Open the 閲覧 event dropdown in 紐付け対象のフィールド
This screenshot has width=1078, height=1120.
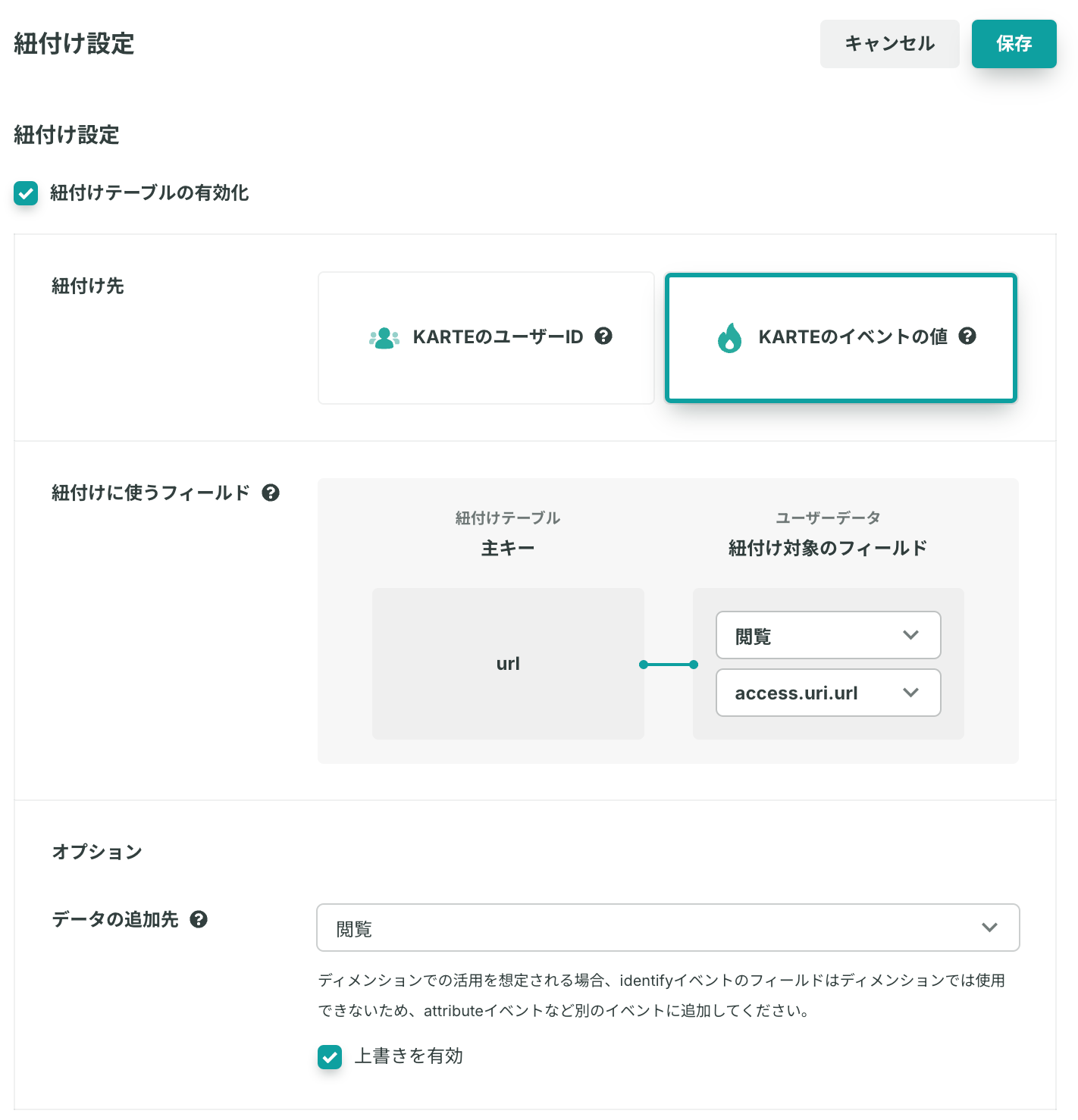point(828,635)
